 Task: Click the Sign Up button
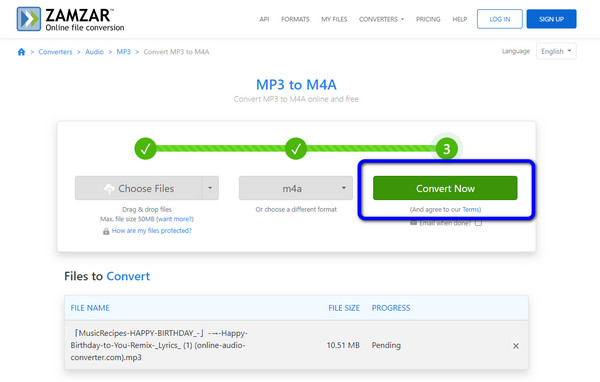coord(551,19)
